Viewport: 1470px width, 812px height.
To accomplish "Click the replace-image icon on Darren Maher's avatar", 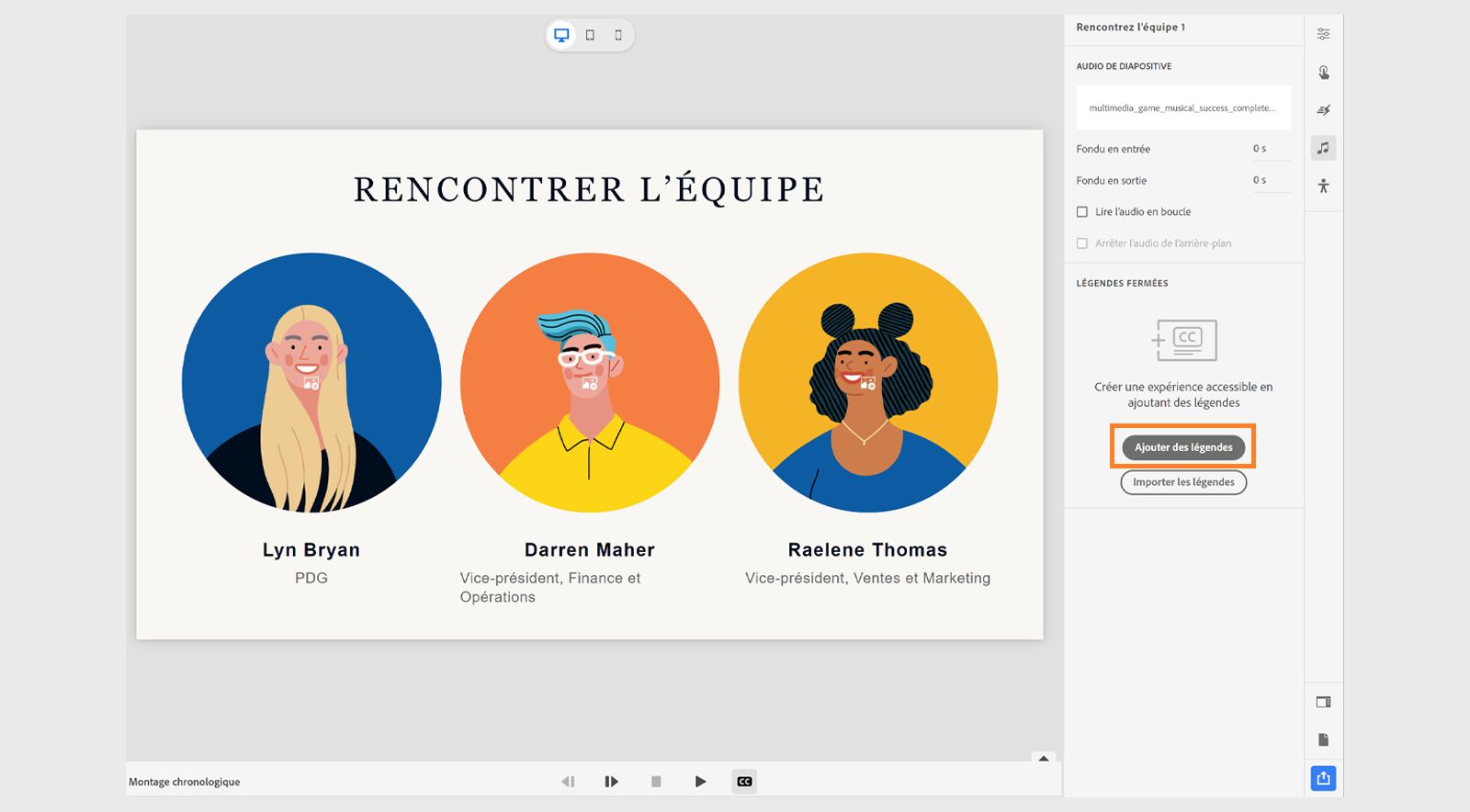I will click(x=590, y=383).
